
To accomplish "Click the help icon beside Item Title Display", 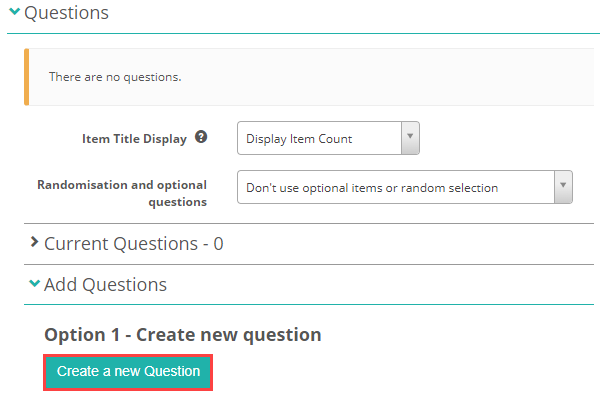I will click(x=201, y=138).
